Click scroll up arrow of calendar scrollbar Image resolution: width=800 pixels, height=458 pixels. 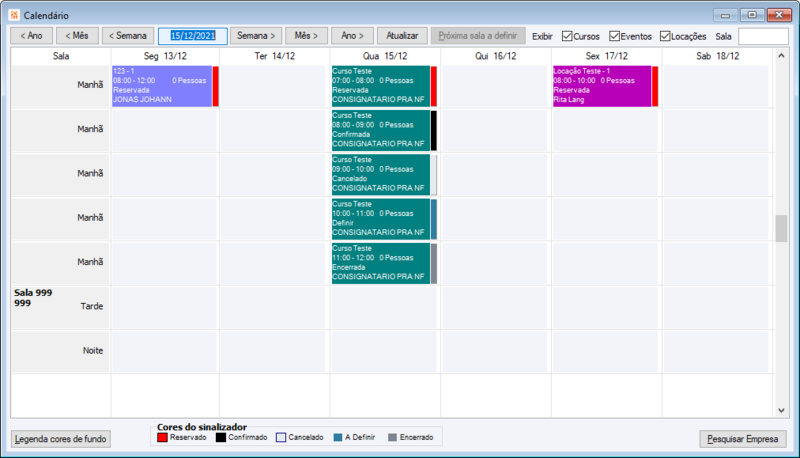coord(781,56)
